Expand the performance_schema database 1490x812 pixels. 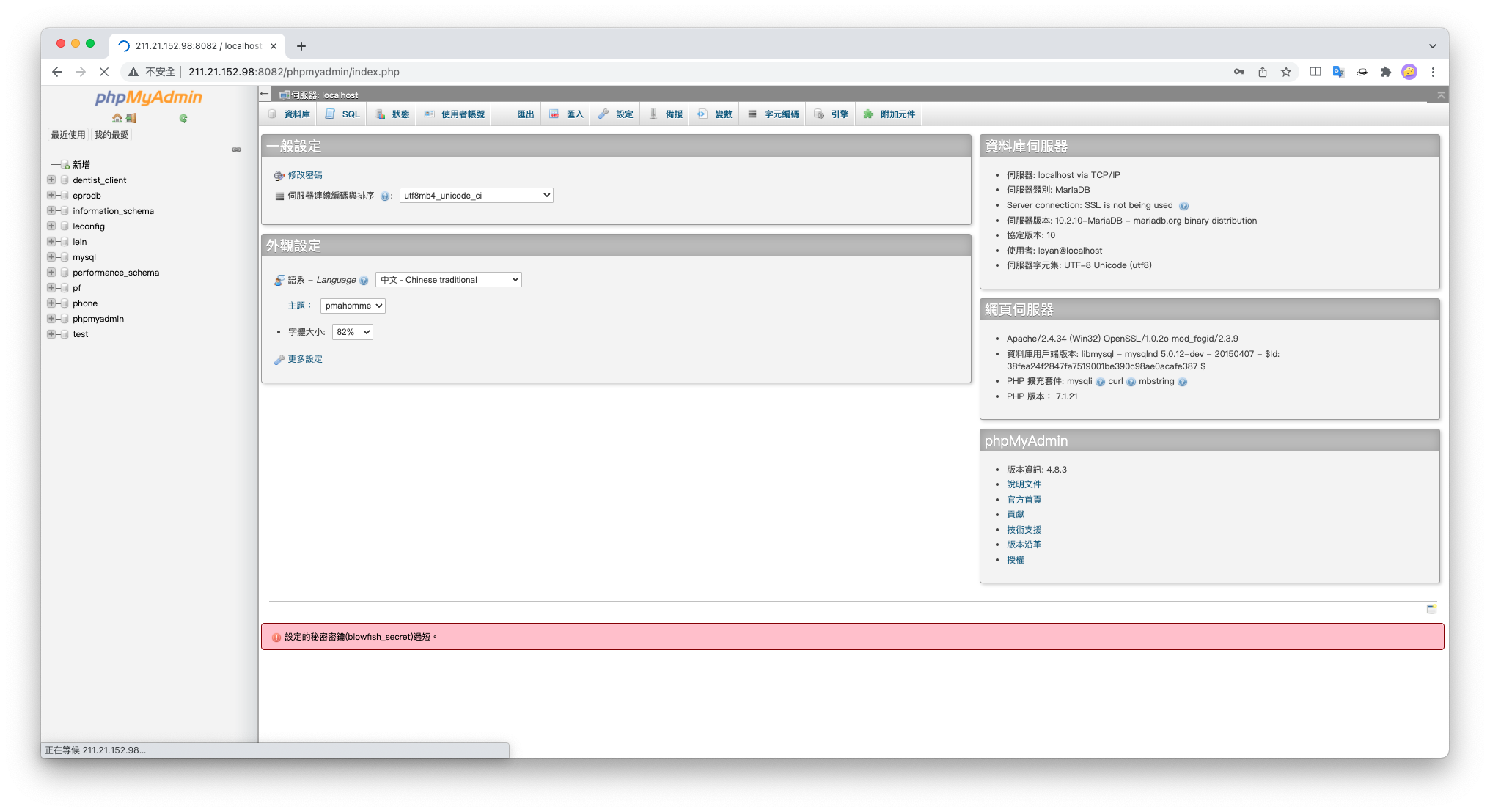click(51, 273)
